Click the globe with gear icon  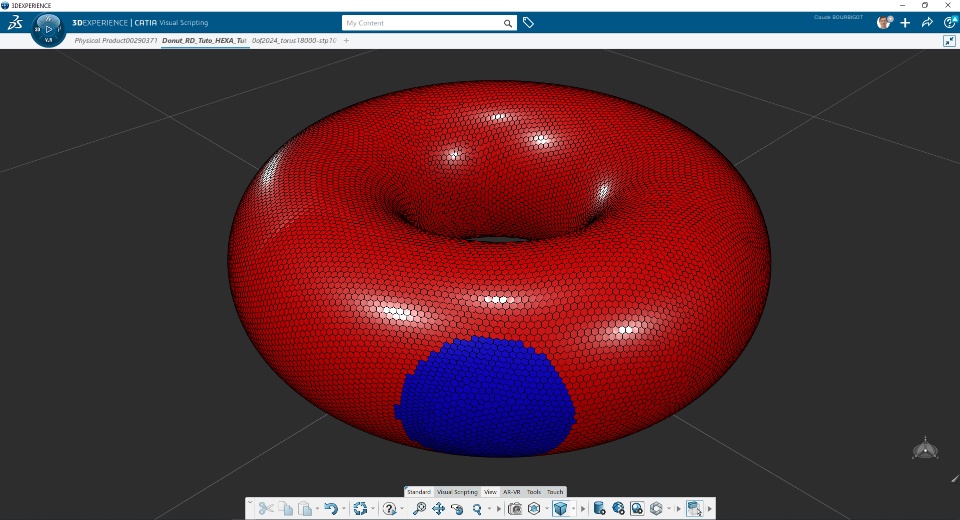(618, 508)
